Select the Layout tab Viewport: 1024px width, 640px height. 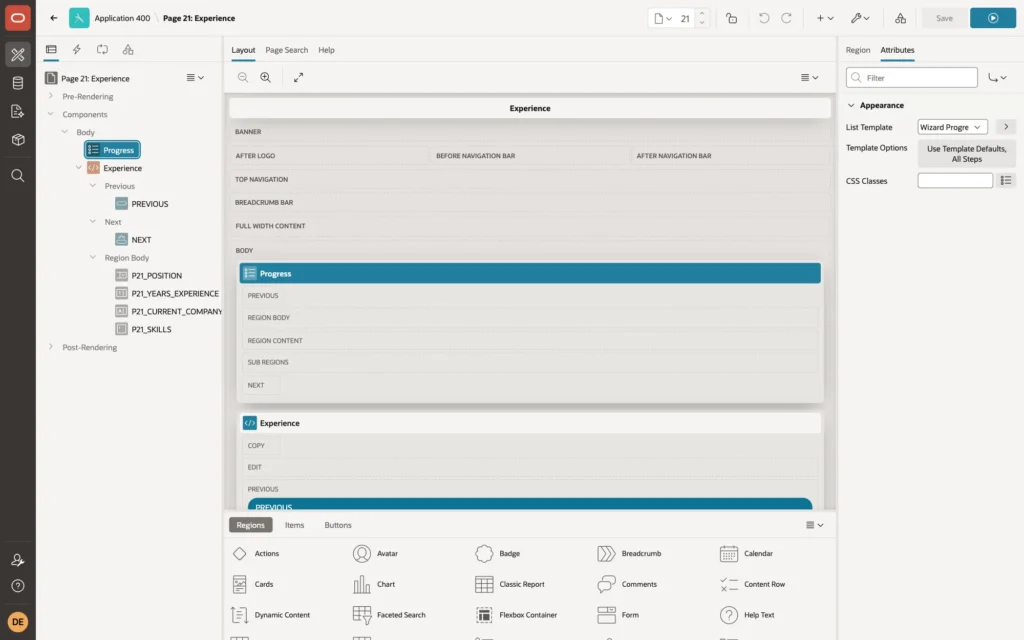pos(243,50)
